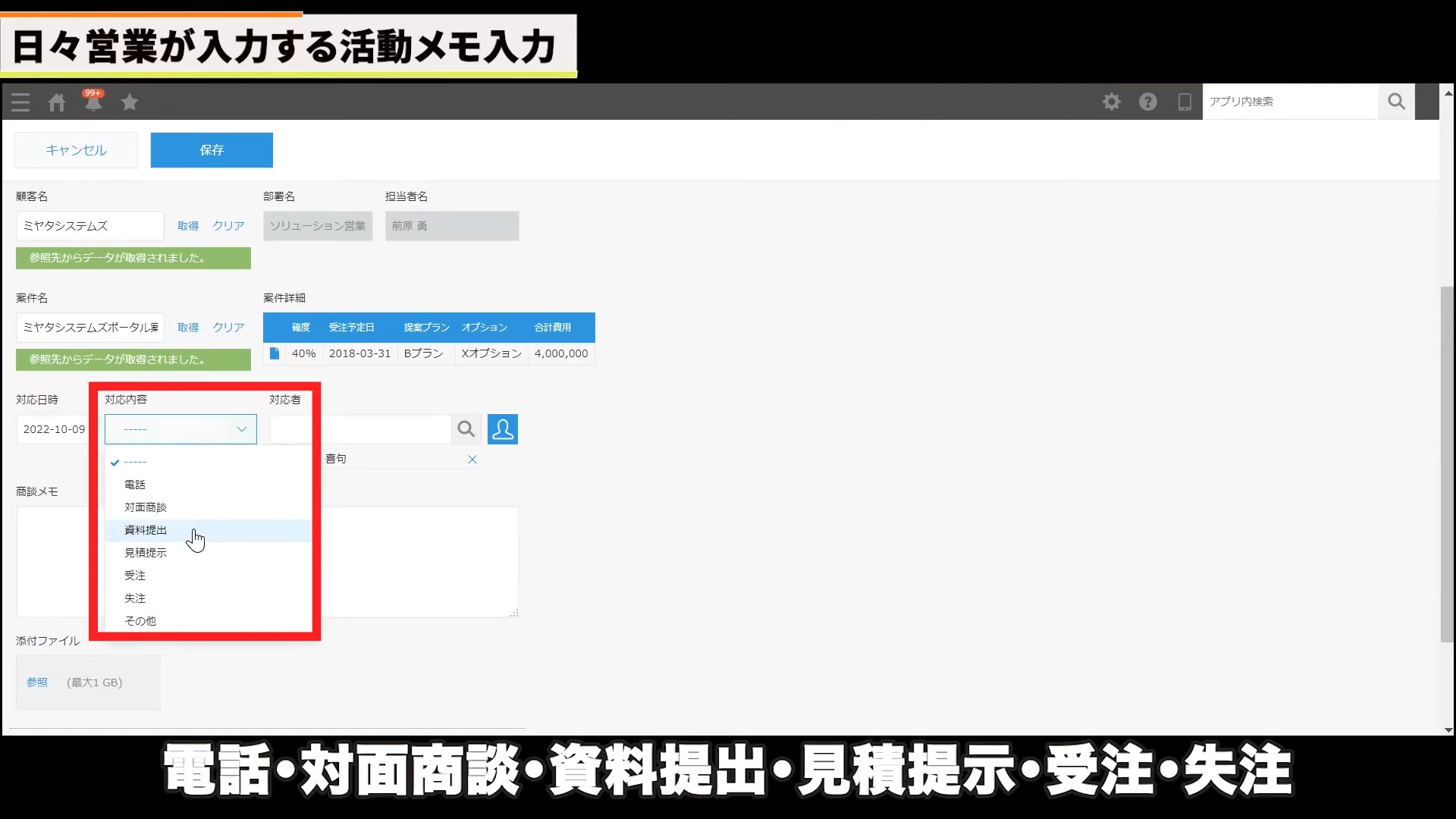Select 見積提示 option in the list
This screenshot has width=1456, height=819.
[146, 553]
